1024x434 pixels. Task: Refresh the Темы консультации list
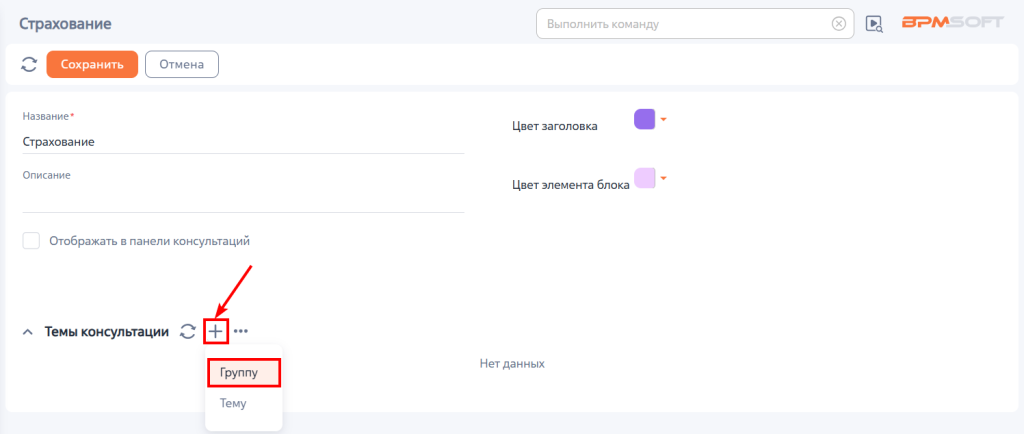[x=187, y=332]
